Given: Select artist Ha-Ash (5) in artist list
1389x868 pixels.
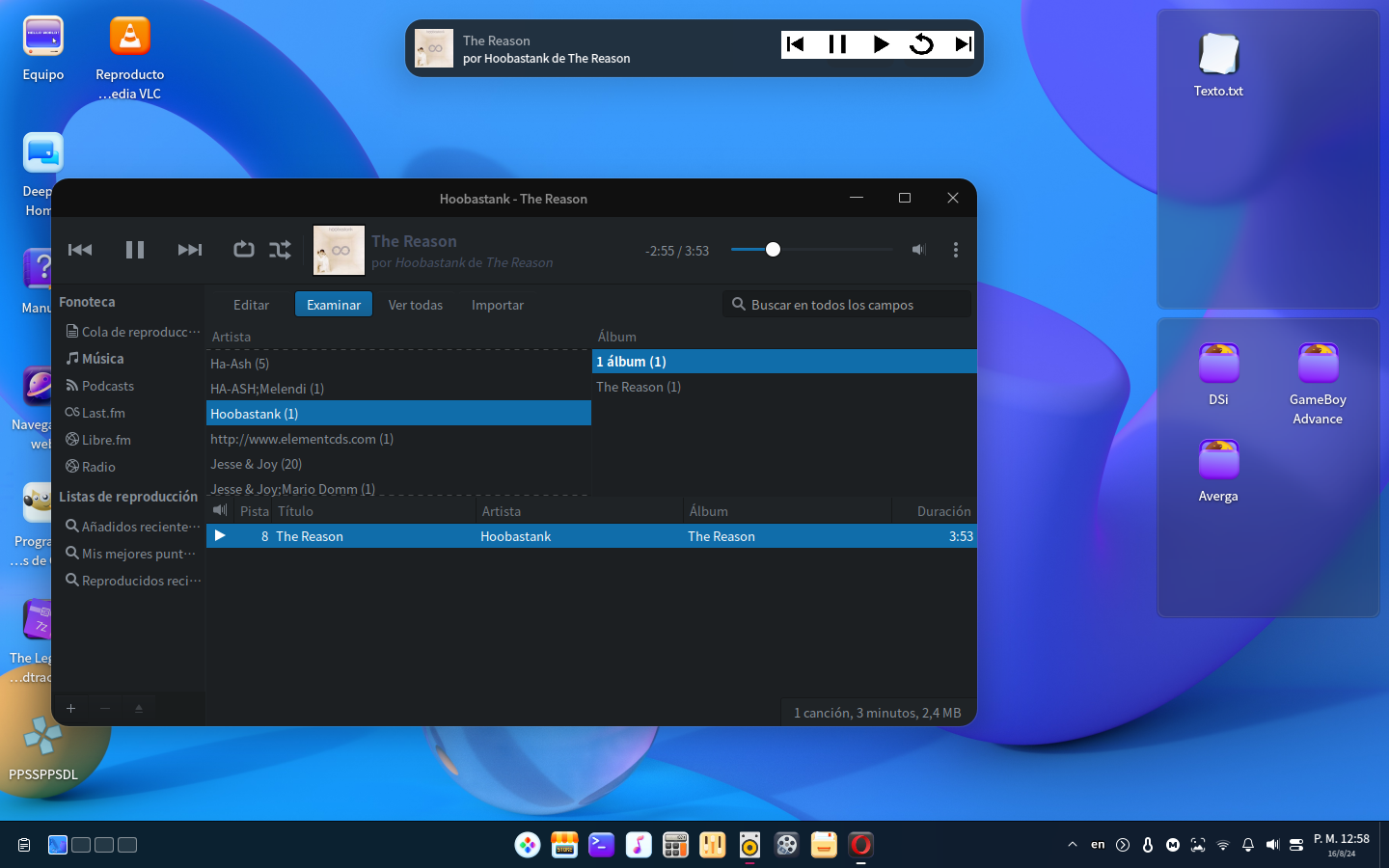Looking at the screenshot, I should point(398,364).
